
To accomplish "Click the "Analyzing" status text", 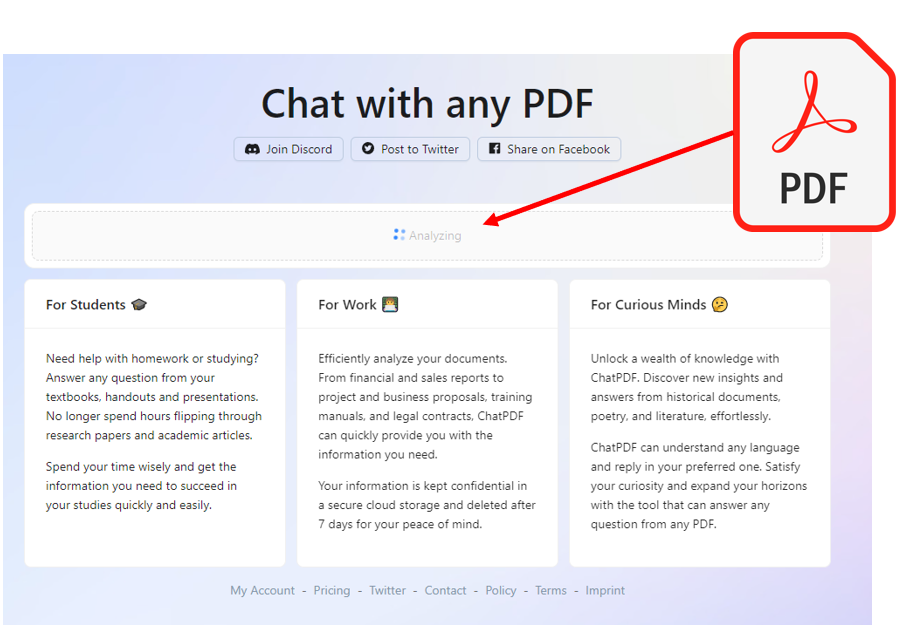I will click(435, 236).
